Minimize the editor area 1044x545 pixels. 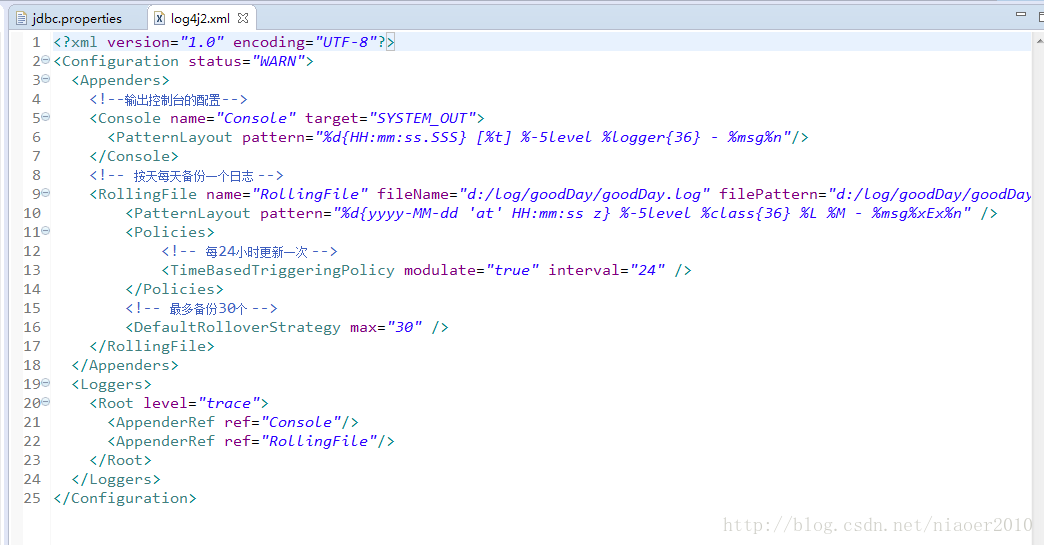[1021, 14]
